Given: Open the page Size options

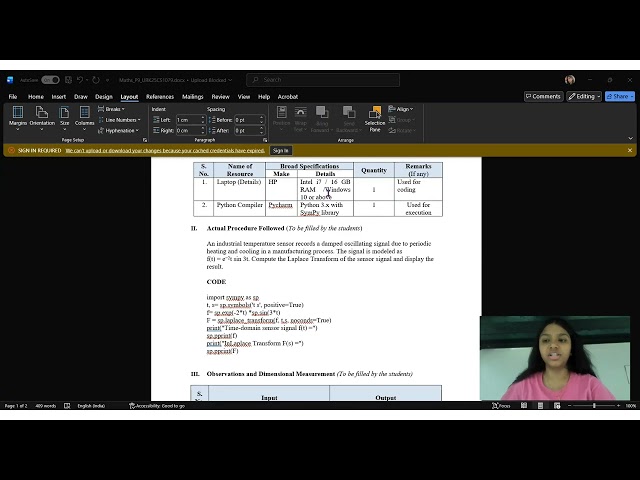Looking at the screenshot, I should (64, 118).
